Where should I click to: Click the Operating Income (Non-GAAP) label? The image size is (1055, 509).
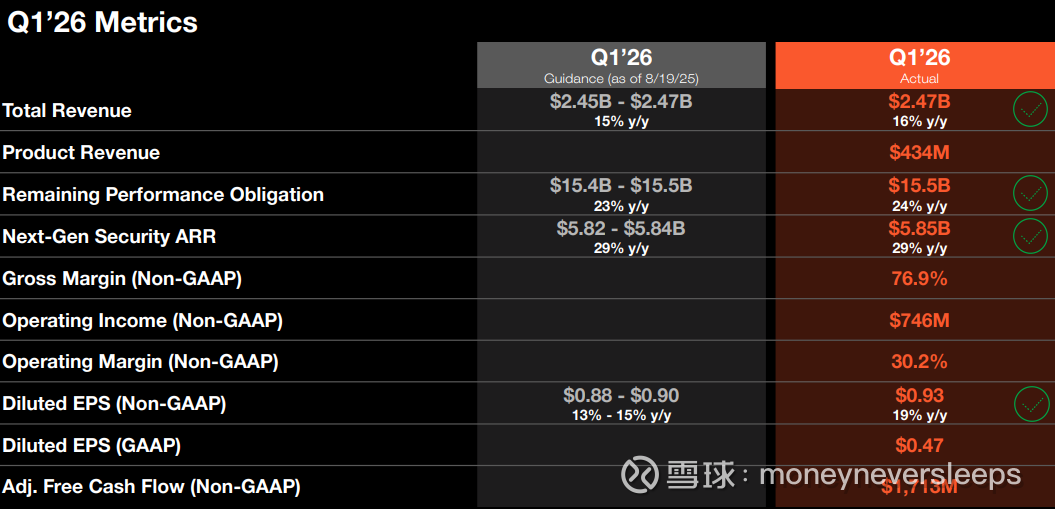pos(142,321)
